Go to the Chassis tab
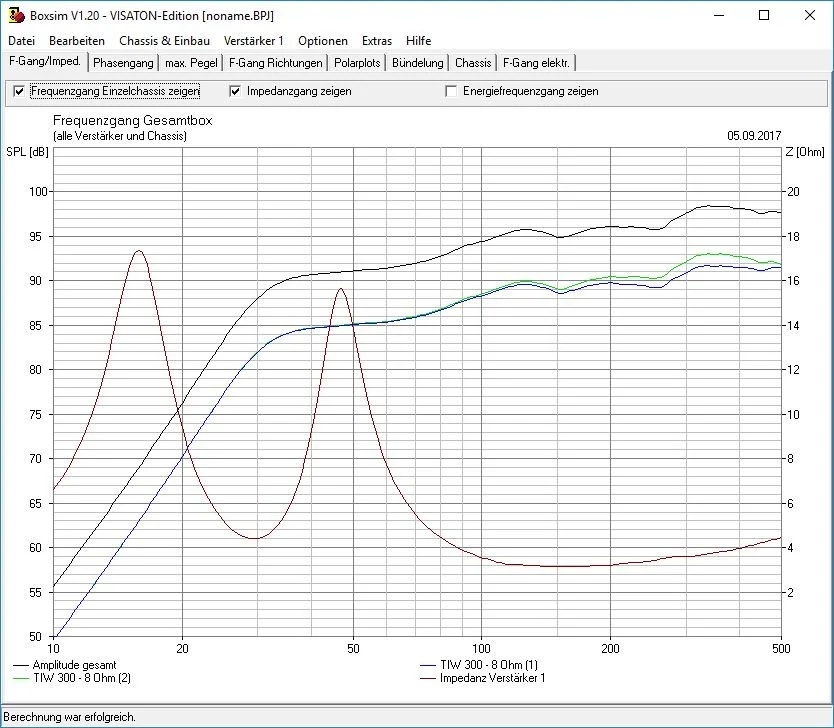This screenshot has width=834, height=728. [473, 63]
